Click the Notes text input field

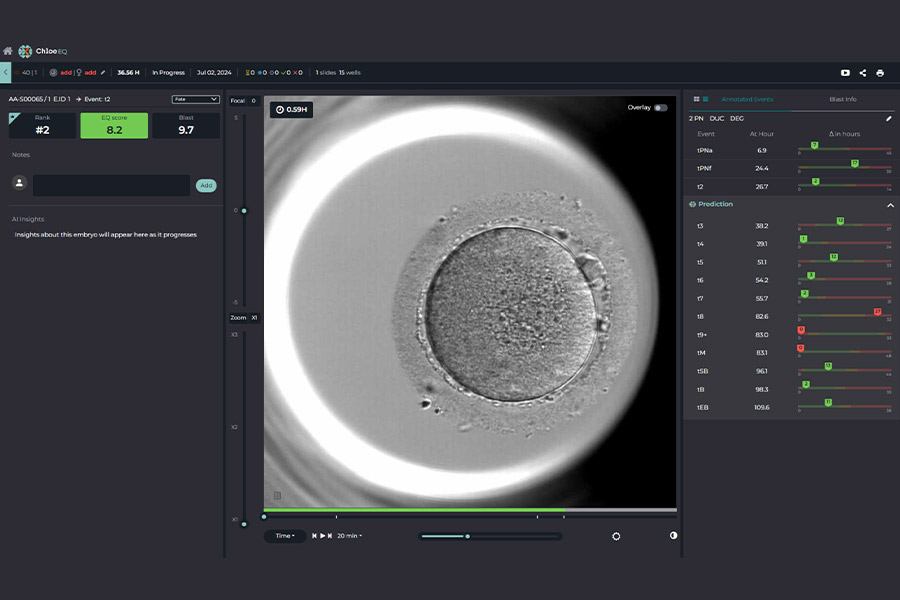(x=111, y=185)
